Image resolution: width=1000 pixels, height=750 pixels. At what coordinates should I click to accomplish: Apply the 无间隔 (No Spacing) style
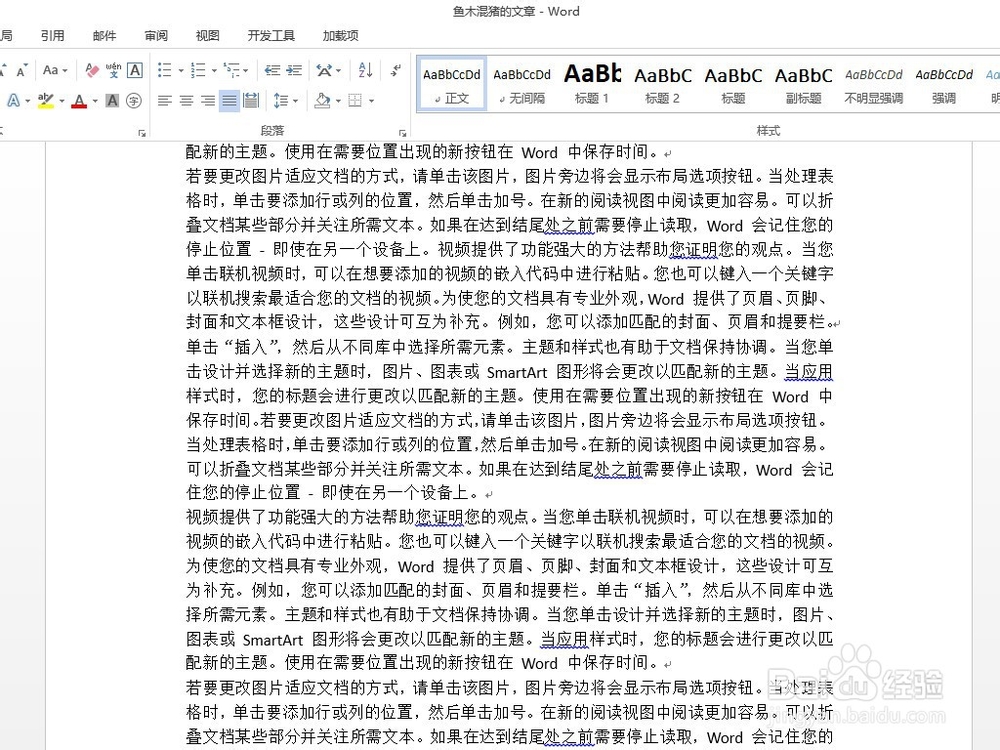coord(522,84)
